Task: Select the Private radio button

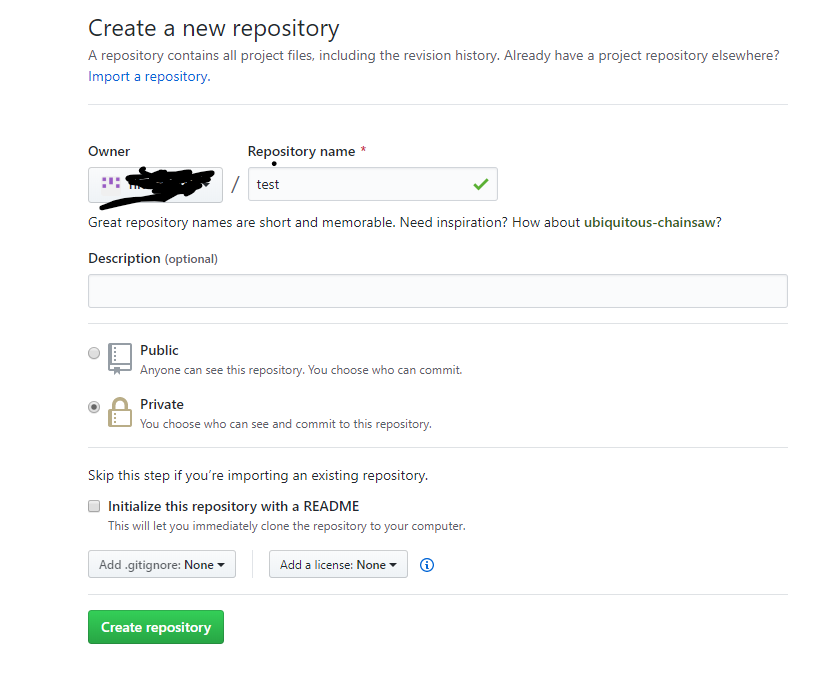Action: (x=94, y=407)
